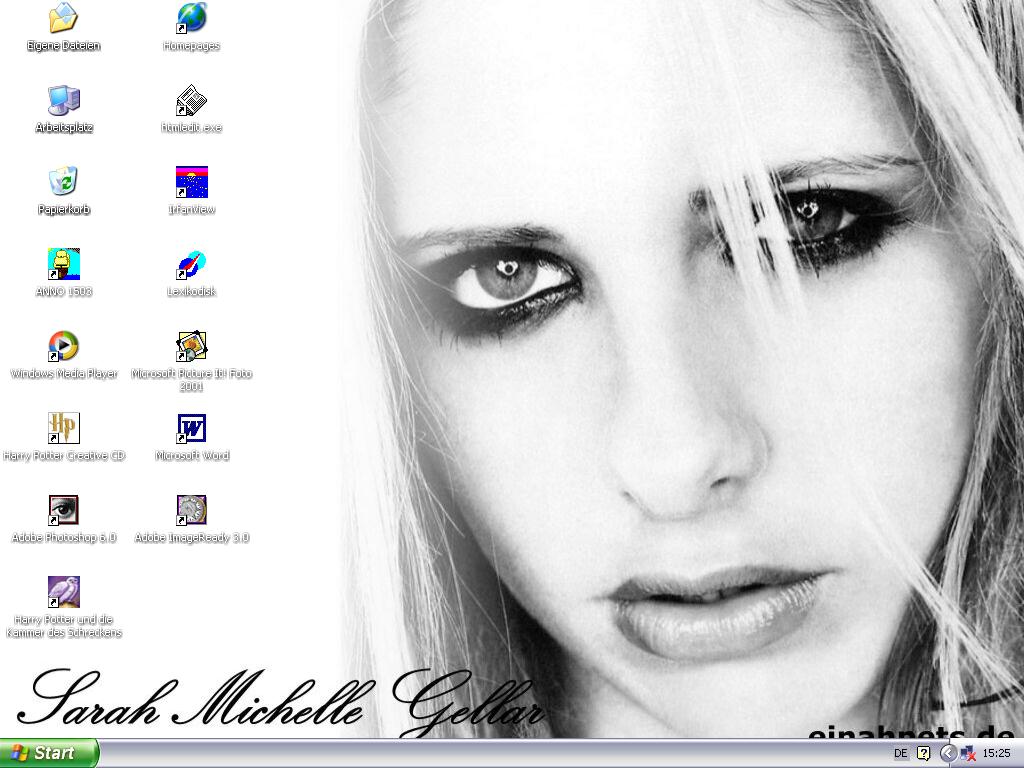Viewport: 1024px width, 768px height.
Task: Select Harry Potter Kammer des Schreckens icon
Action: pos(63,592)
